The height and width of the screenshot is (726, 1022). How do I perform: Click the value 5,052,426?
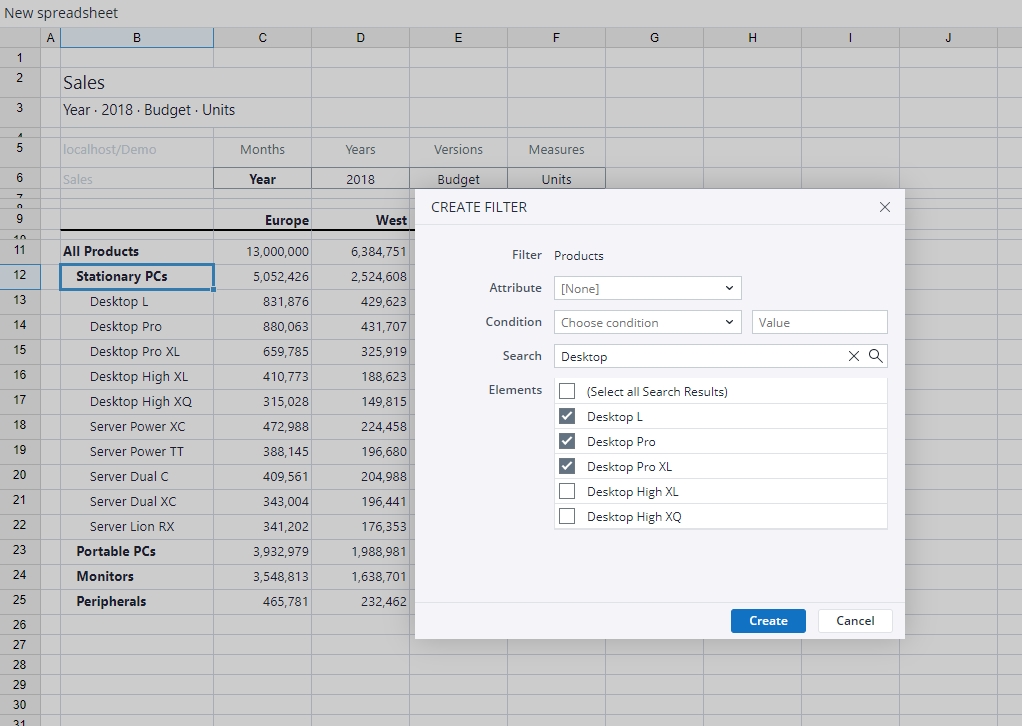pos(281,276)
